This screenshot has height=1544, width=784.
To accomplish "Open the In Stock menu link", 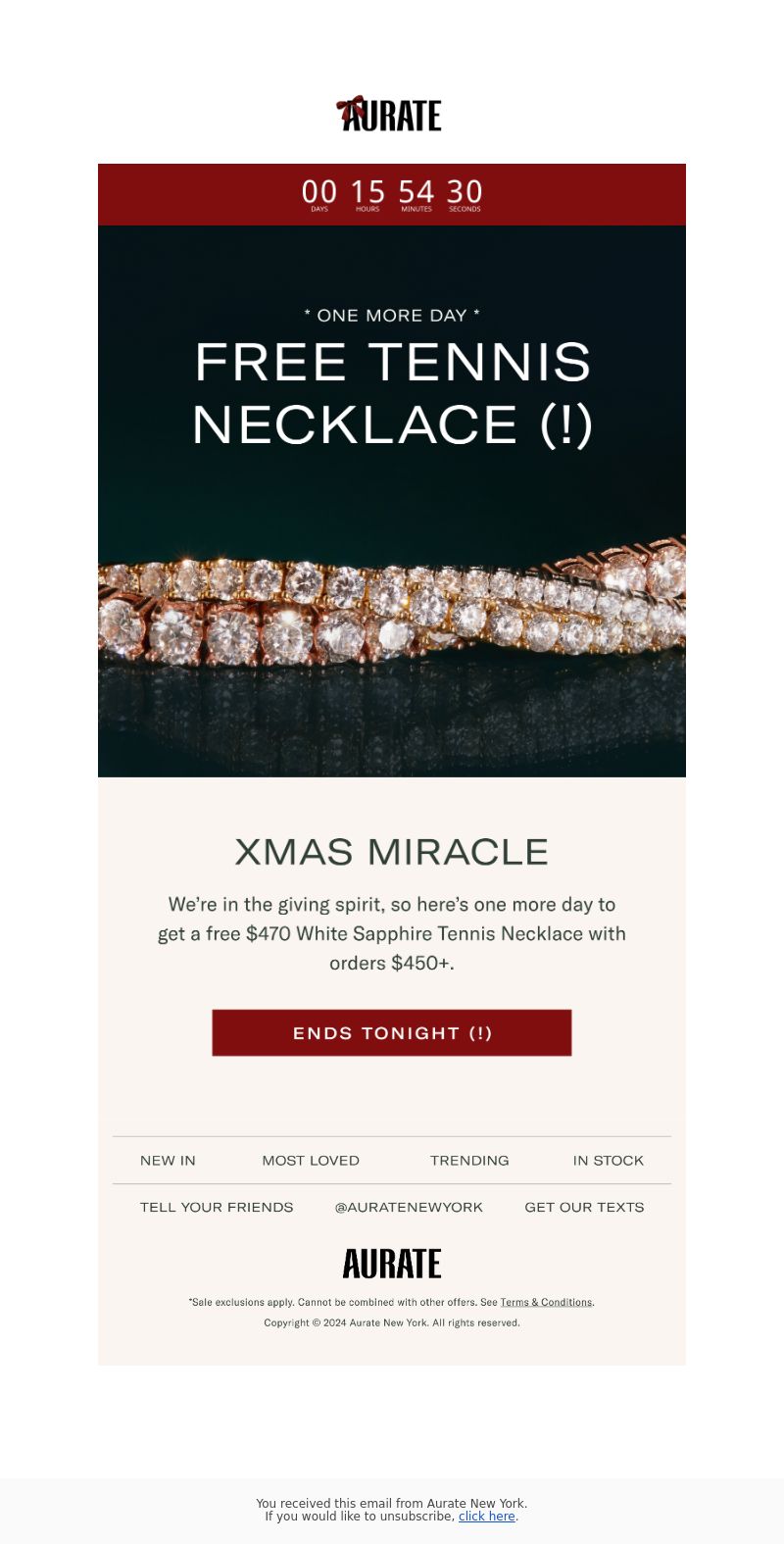I will point(609,1161).
